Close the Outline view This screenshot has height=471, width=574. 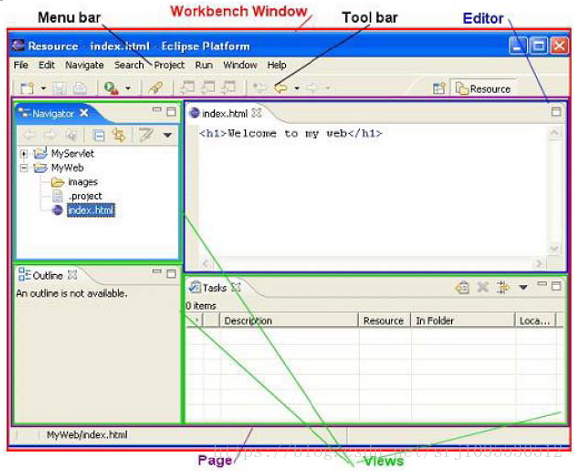click(x=73, y=275)
